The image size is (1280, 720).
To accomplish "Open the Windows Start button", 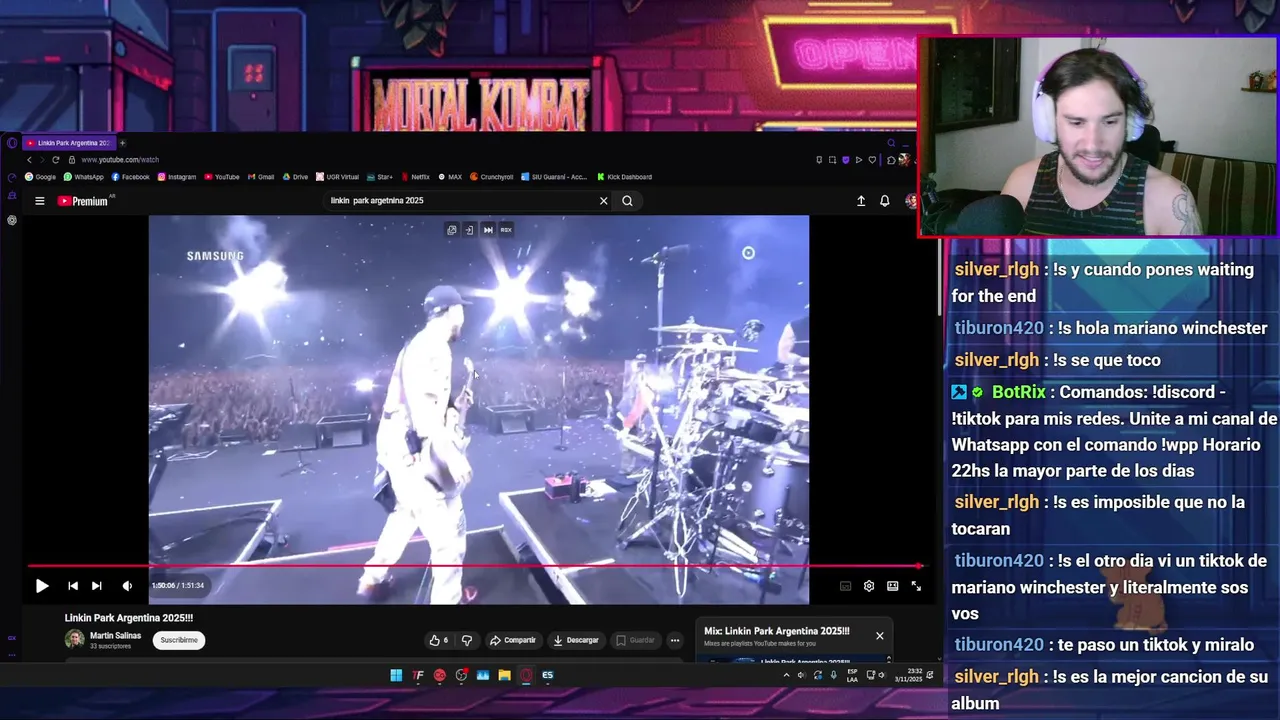I will point(396,675).
